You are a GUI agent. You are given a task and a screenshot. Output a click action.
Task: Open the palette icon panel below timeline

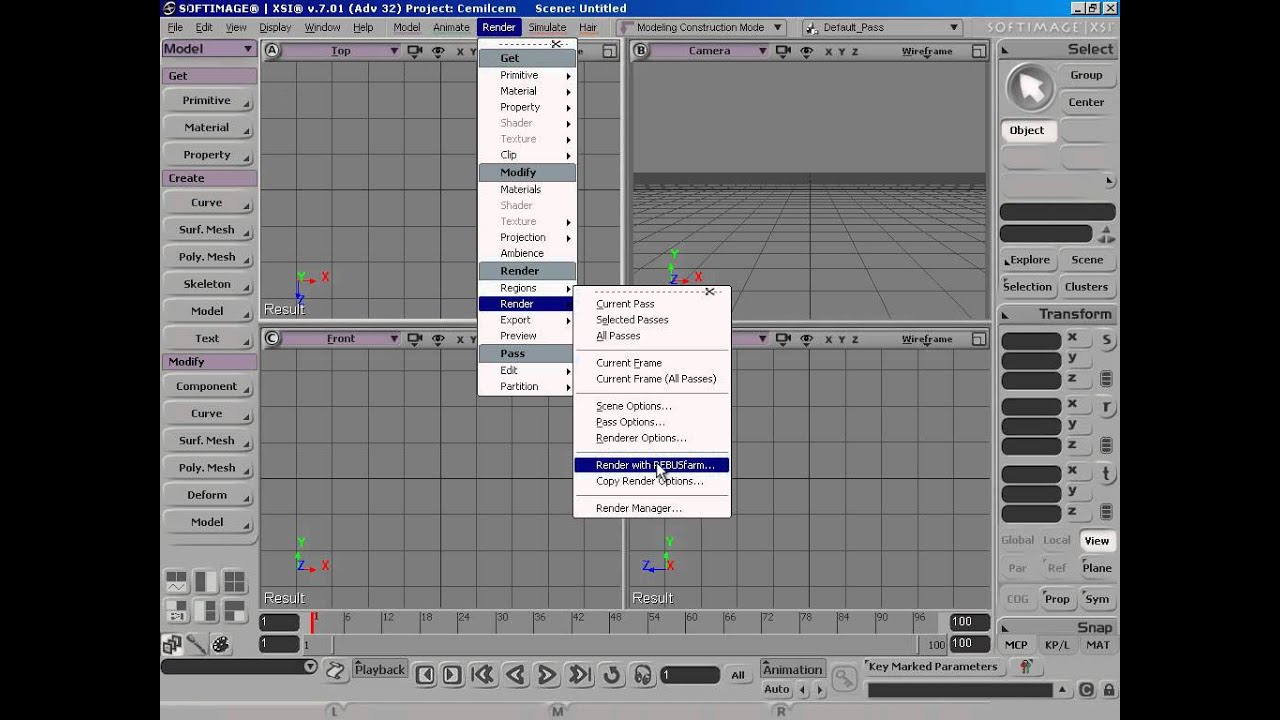(221, 645)
